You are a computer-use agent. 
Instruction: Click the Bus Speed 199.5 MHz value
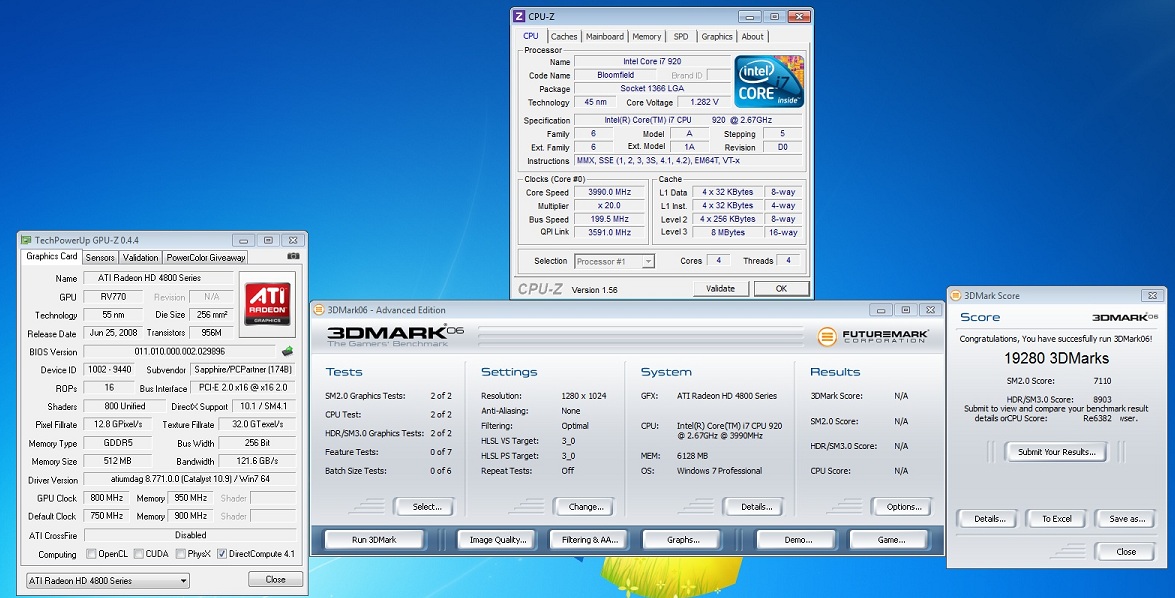coord(611,219)
